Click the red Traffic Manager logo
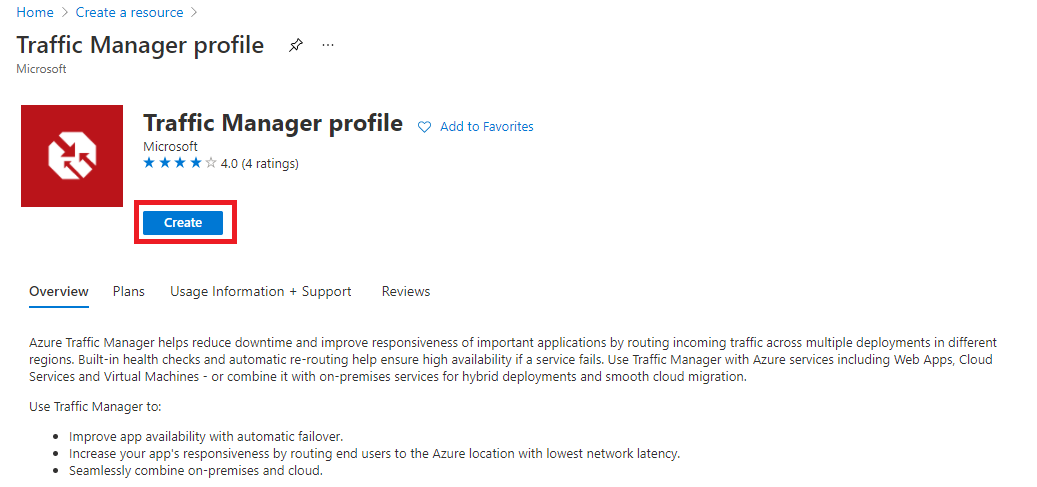 (x=72, y=156)
